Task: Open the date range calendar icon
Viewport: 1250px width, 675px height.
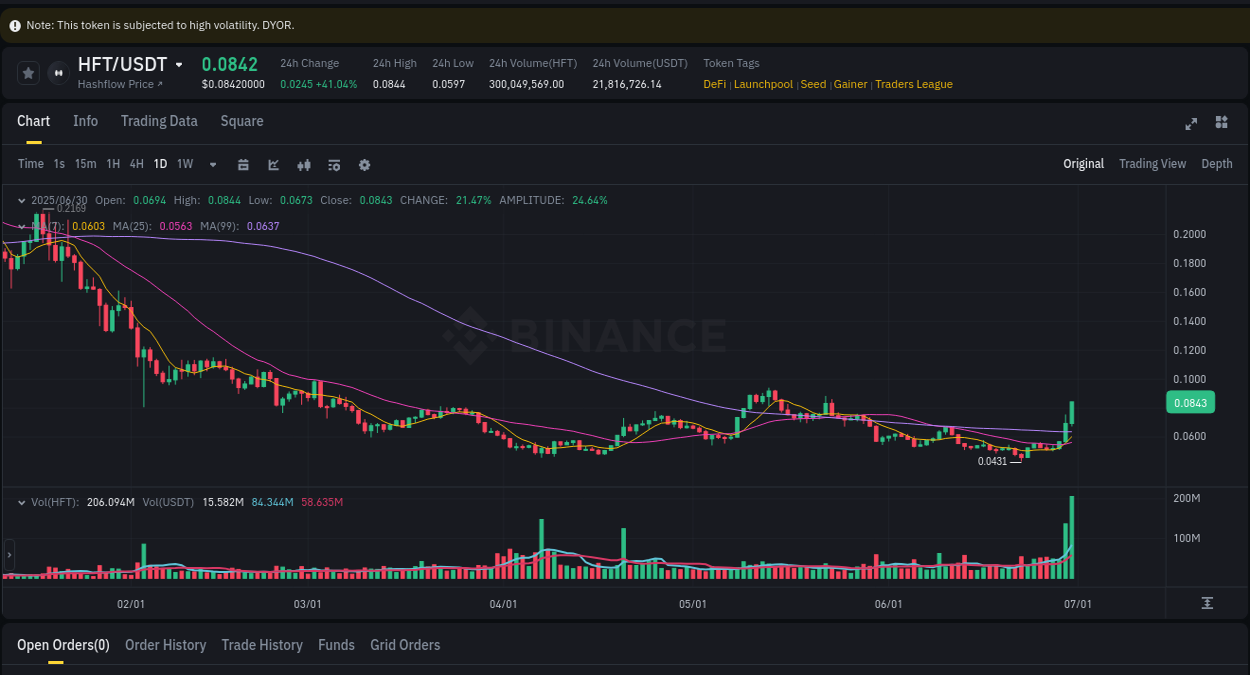Action: click(243, 164)
